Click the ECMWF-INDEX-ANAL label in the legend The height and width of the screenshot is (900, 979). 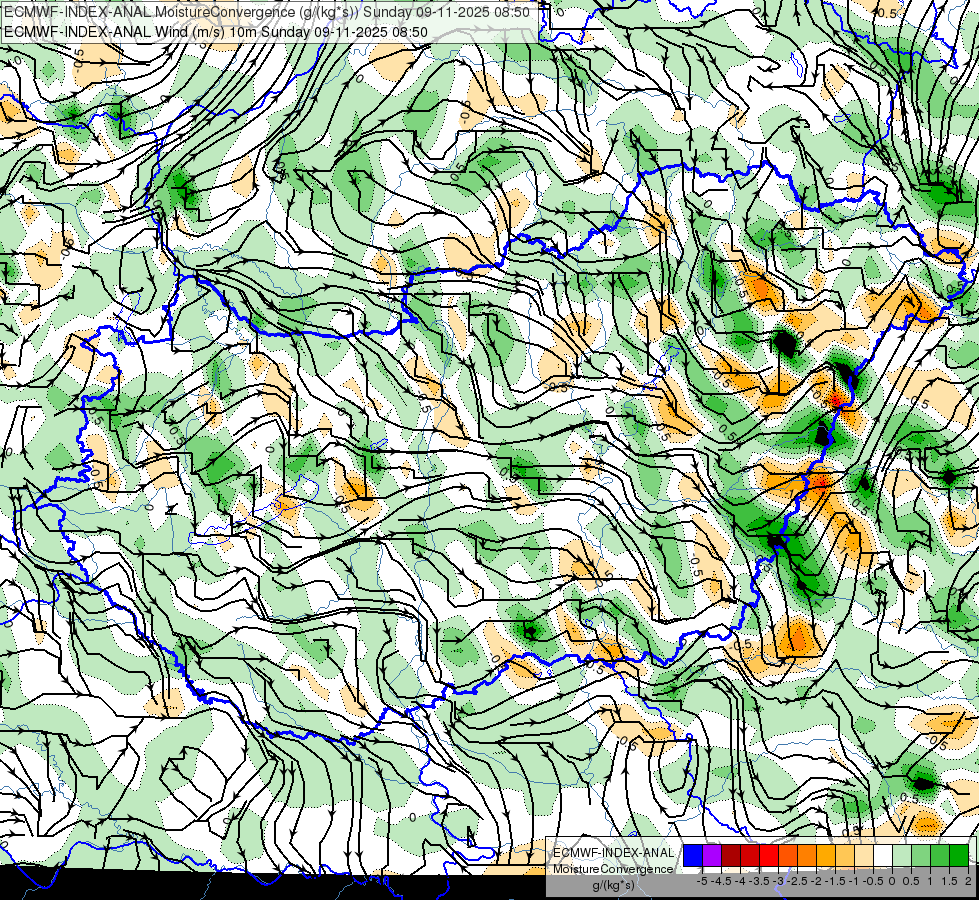point(613,853)
